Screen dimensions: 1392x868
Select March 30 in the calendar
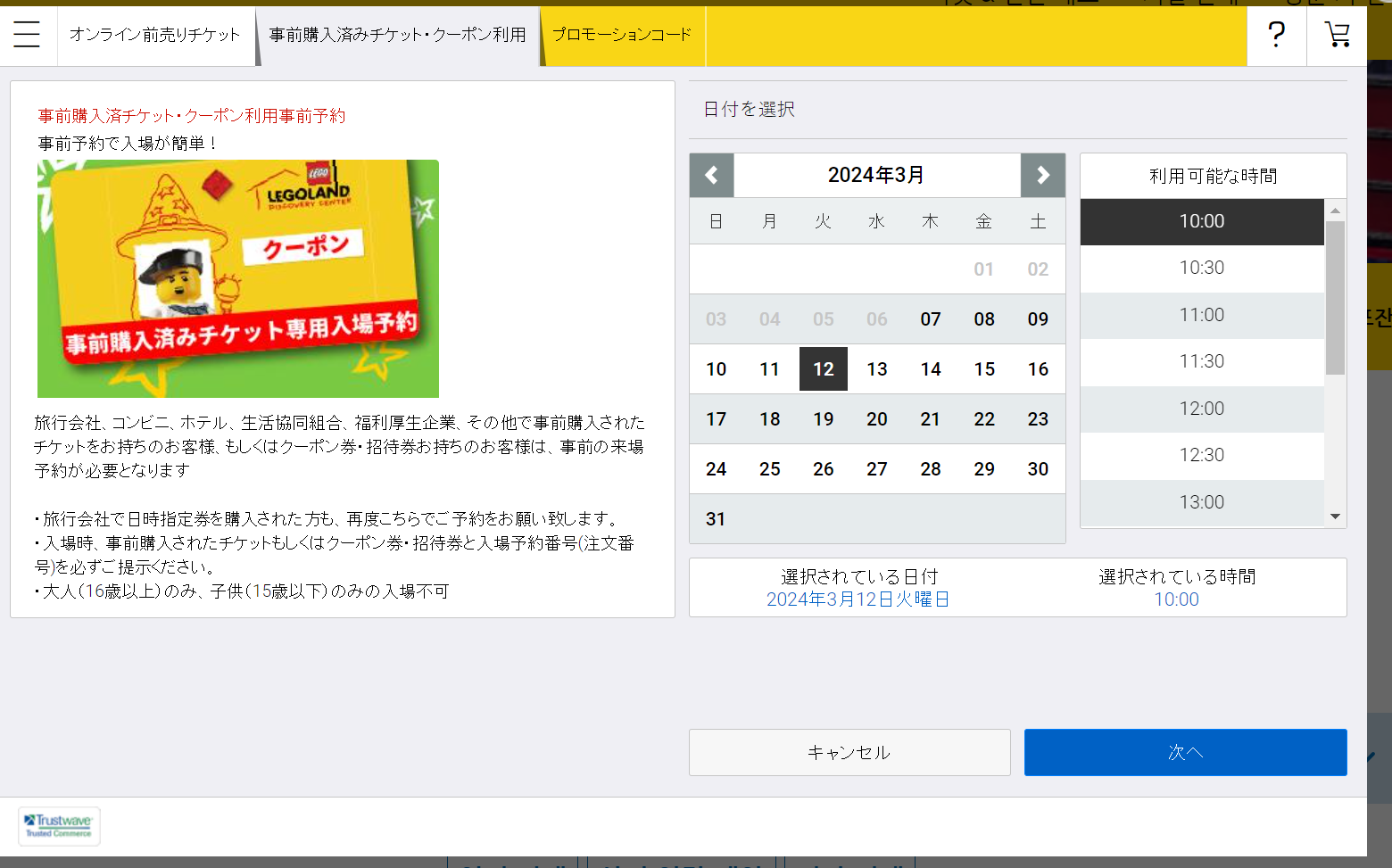[x=1038, y=469]
